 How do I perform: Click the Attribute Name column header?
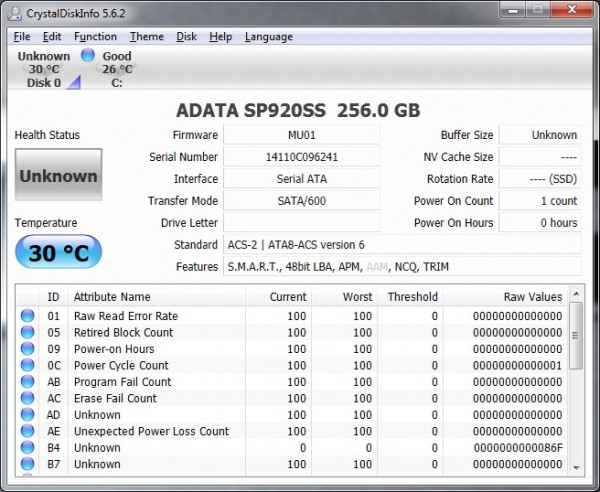tap(157, 297)
